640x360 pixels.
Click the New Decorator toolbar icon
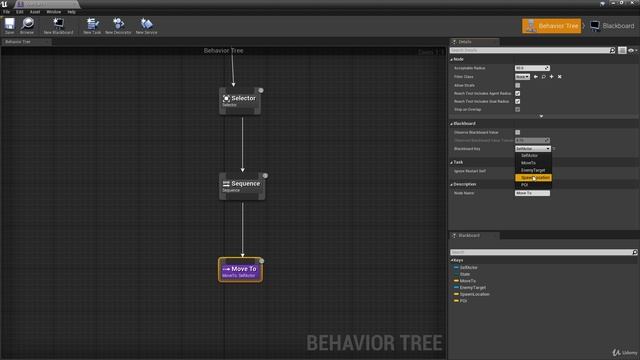point(118,24)
